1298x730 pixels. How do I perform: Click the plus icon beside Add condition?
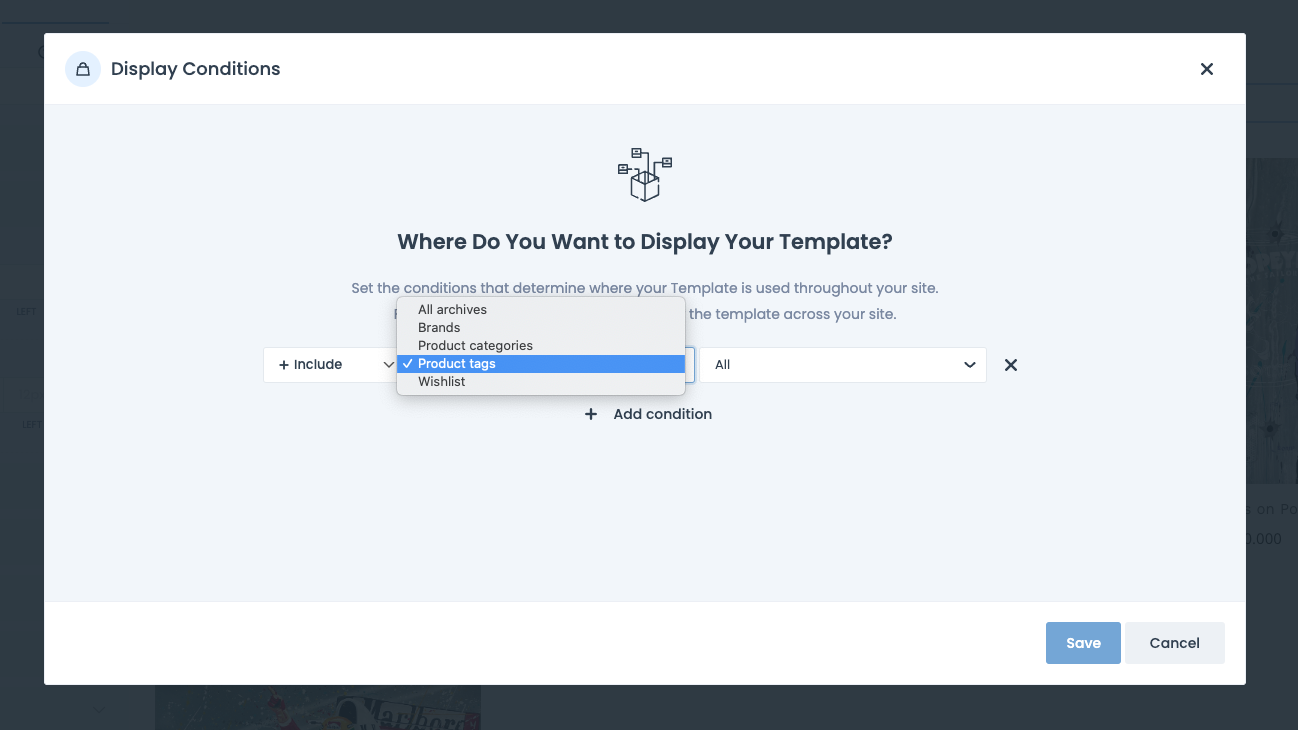pos(591,414)
